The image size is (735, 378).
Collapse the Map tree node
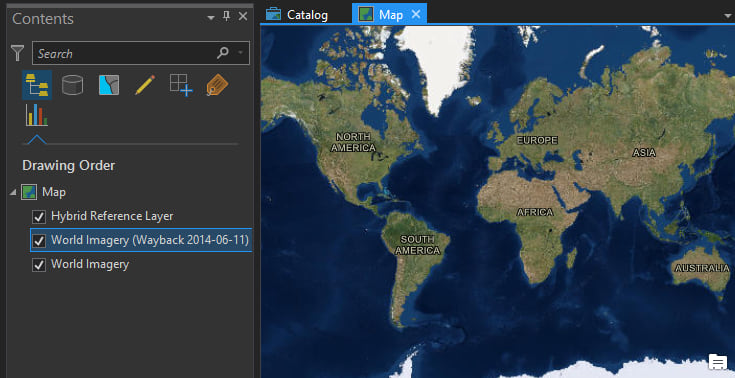13,192
